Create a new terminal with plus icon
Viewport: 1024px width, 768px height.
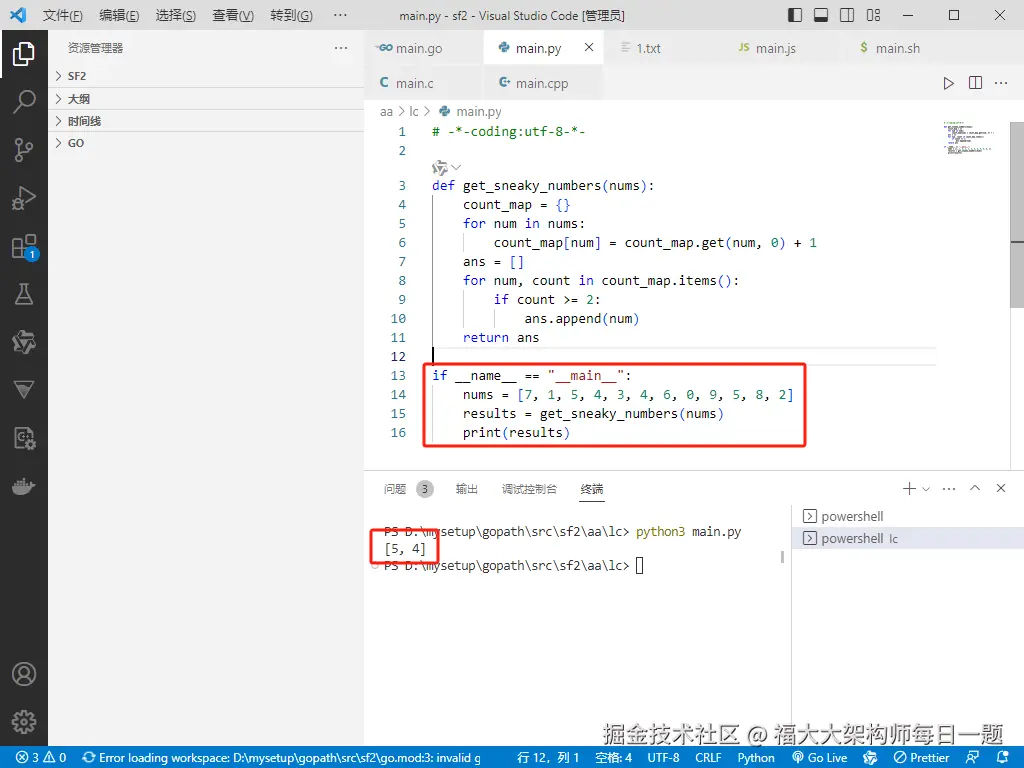click(908, 488)
